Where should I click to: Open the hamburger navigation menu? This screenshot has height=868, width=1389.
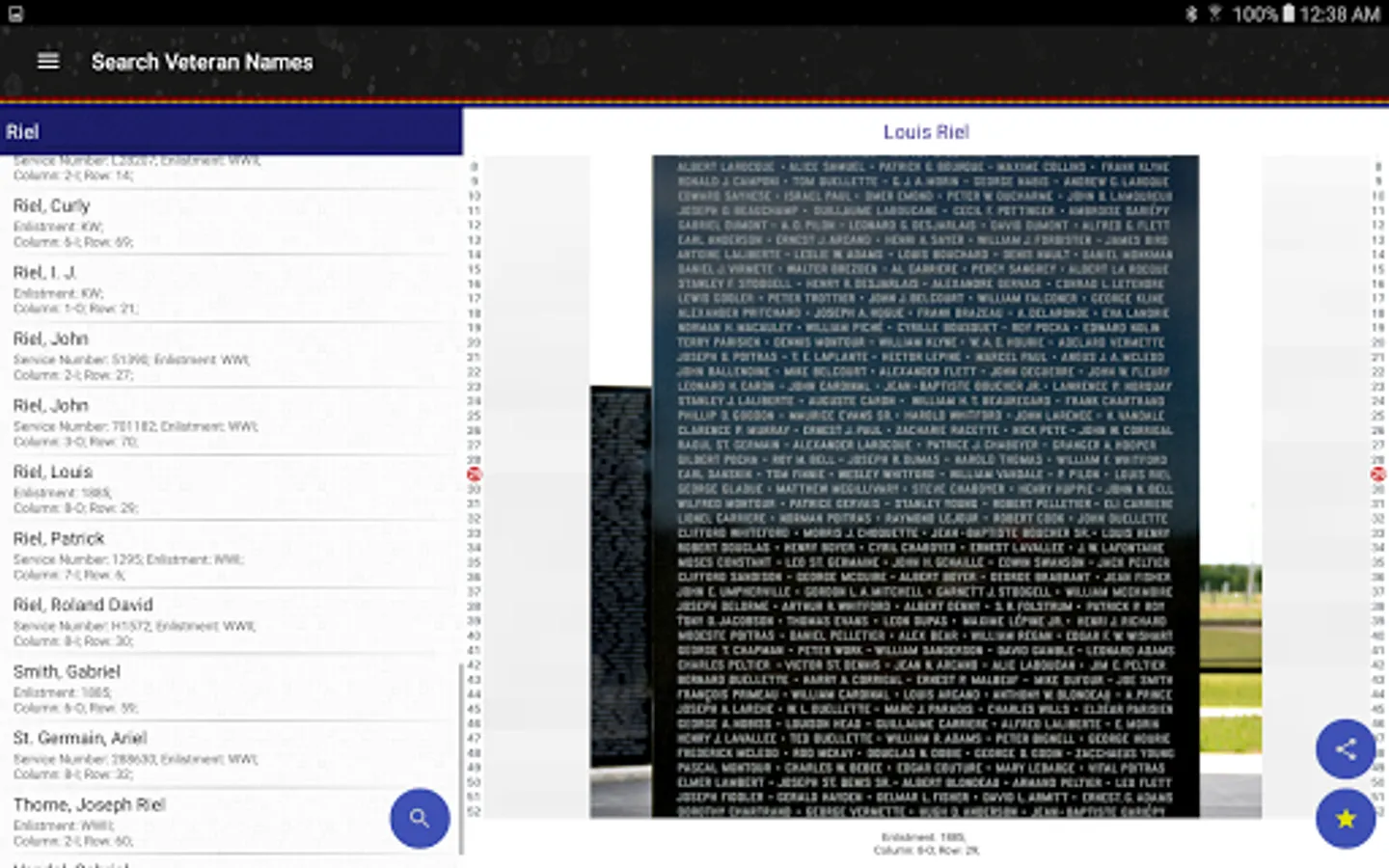tap(48, 62)
